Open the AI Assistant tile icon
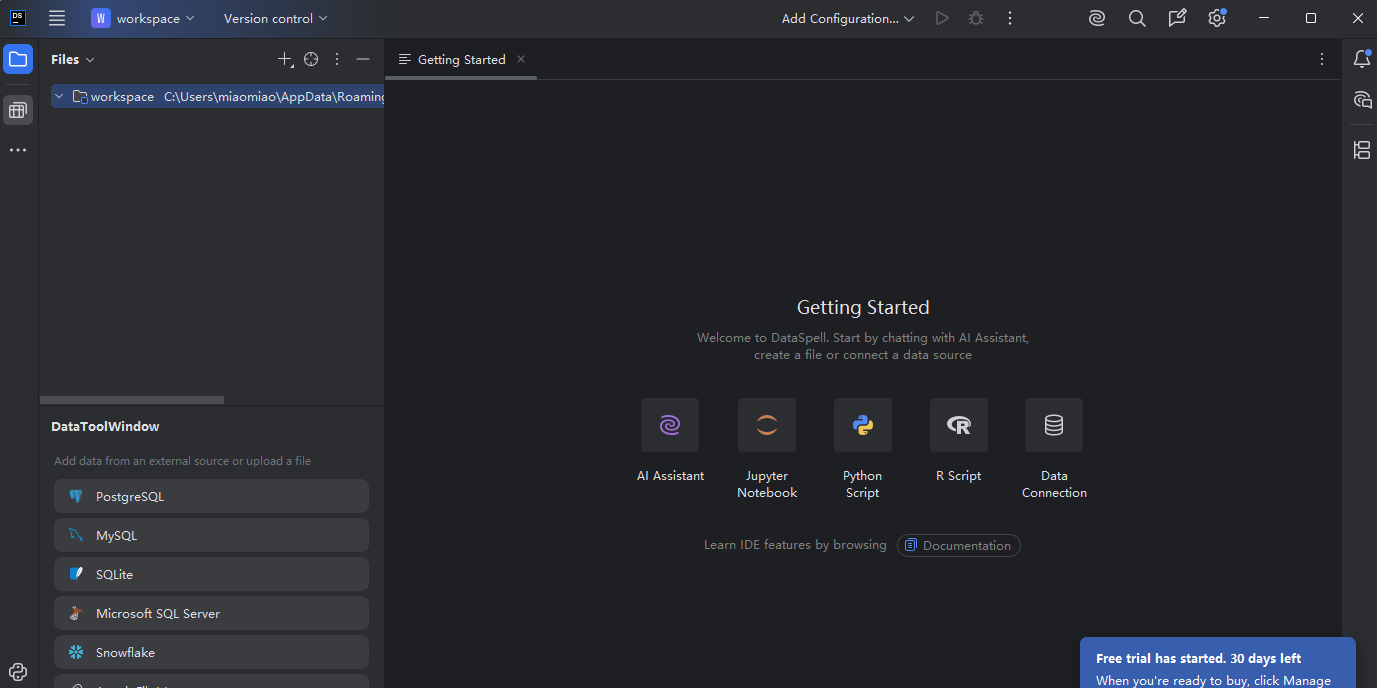The image size is (1377, 688). coord(669,425)
